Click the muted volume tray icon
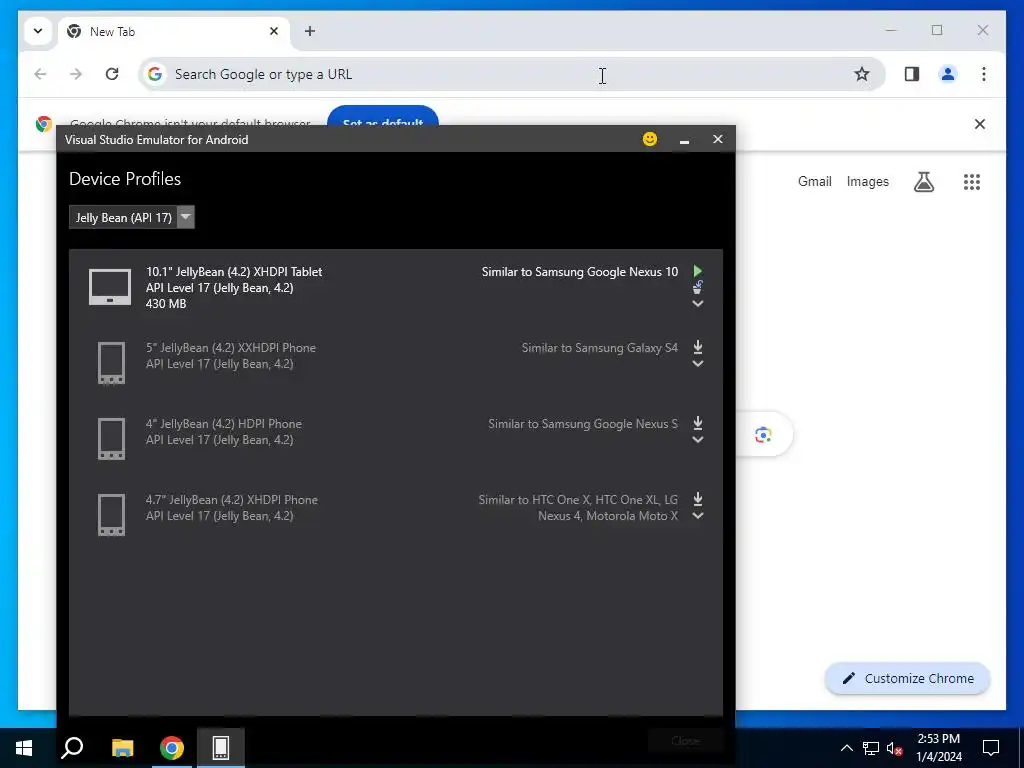Screen dimensions: 1024x768 click(x=894, y=748)
